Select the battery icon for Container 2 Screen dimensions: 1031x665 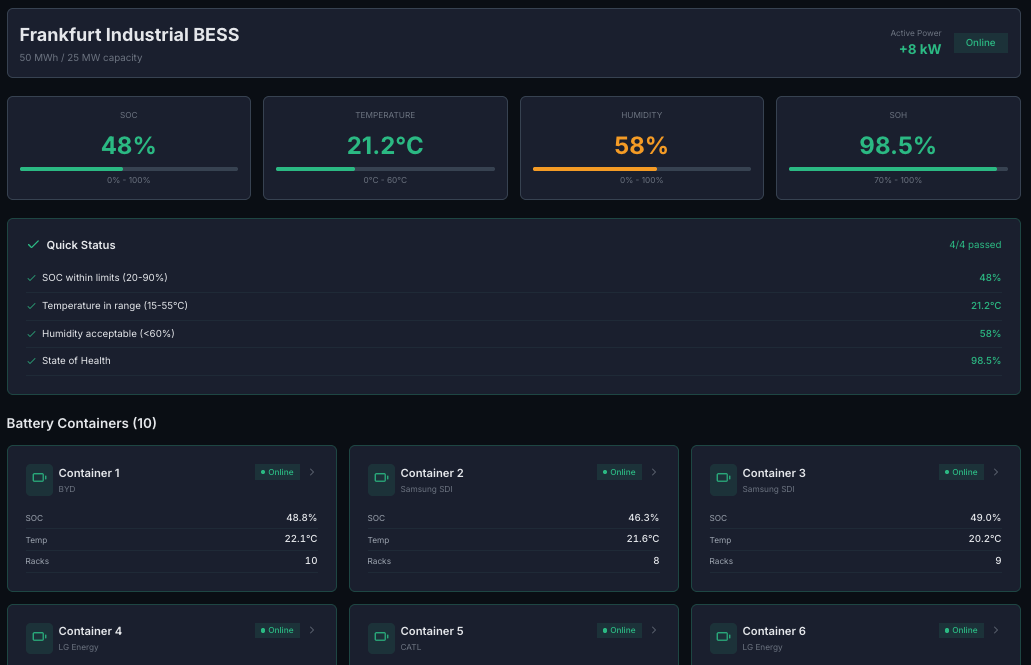381,479
